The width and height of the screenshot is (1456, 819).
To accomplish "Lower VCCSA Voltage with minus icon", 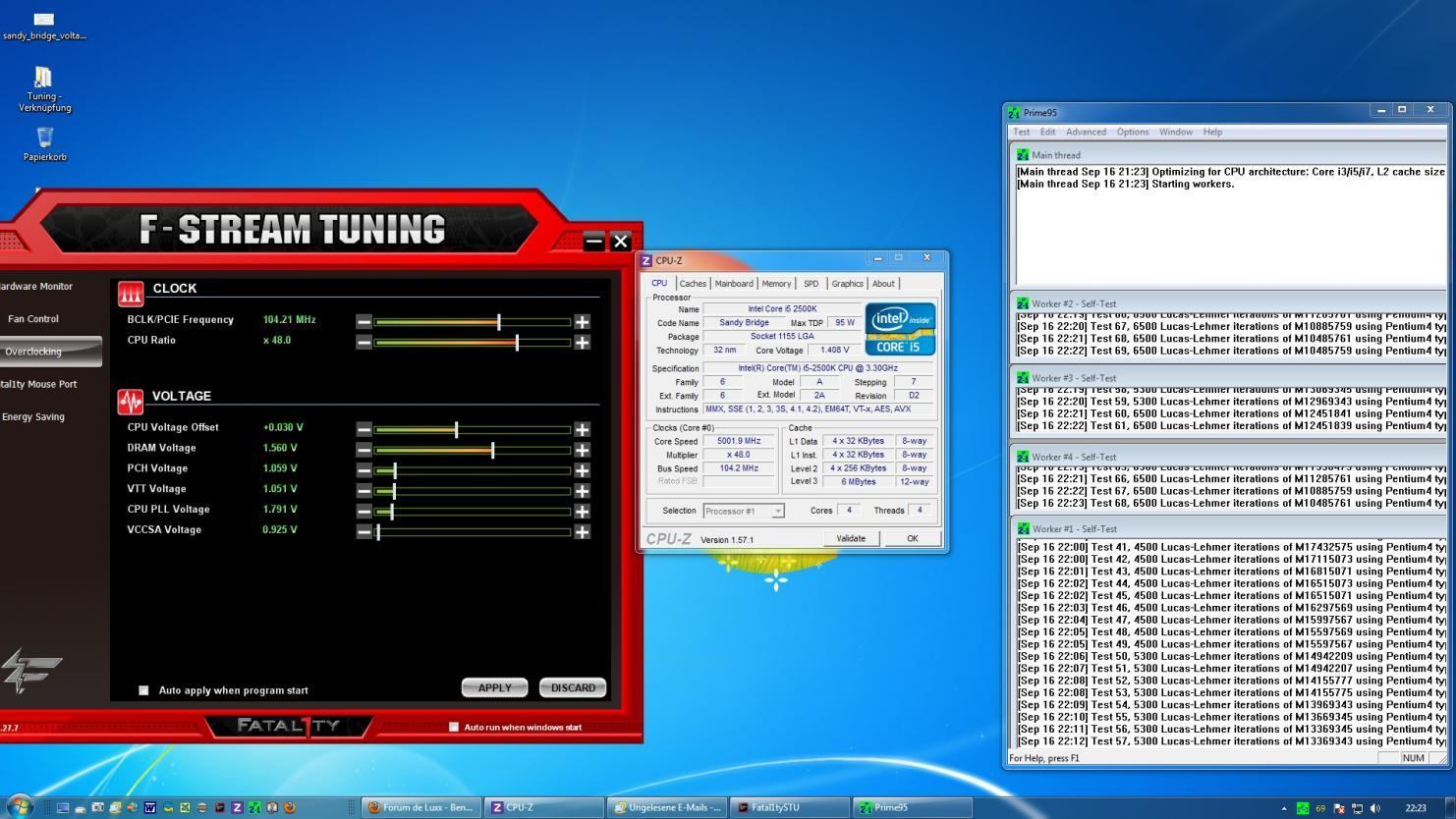I will (x=364, y=532).
